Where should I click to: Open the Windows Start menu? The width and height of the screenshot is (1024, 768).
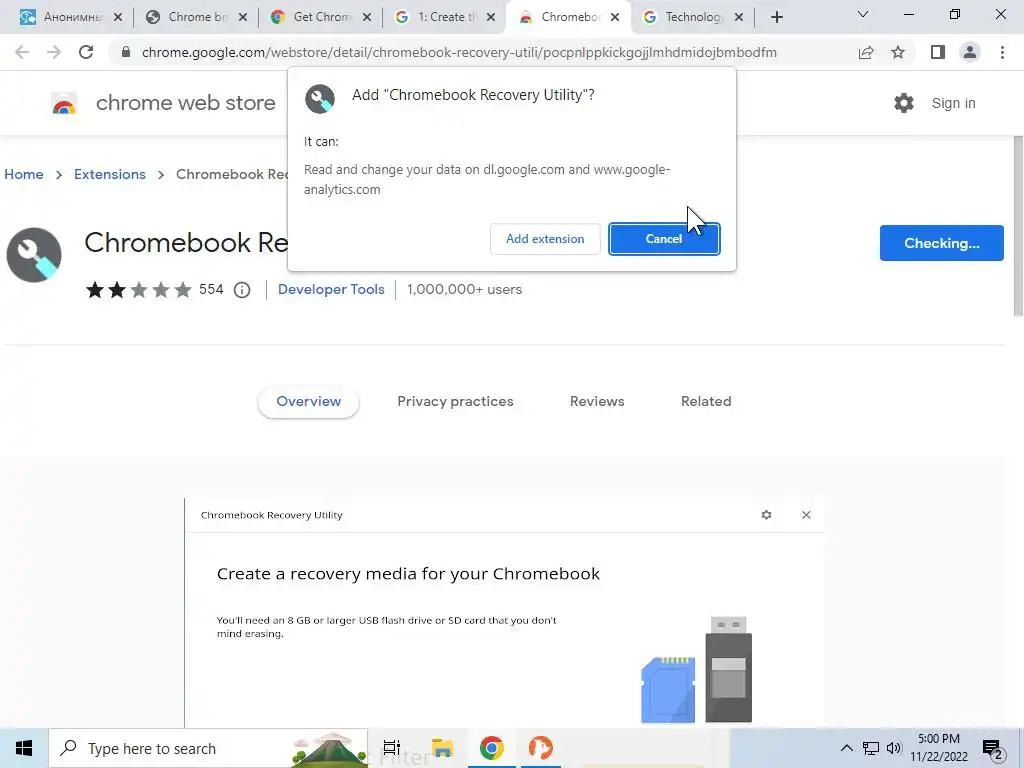tap(24, 748)
